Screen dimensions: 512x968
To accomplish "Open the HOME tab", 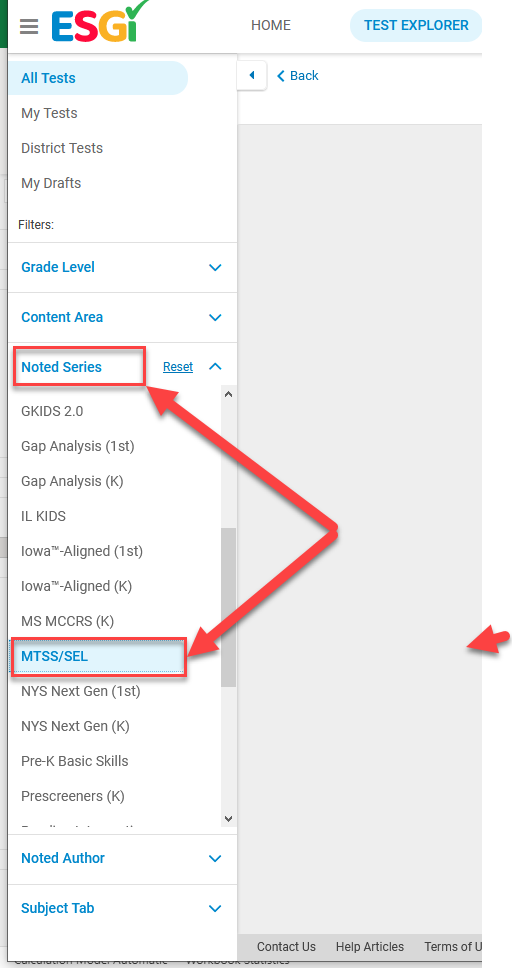I will click(271, 25).
